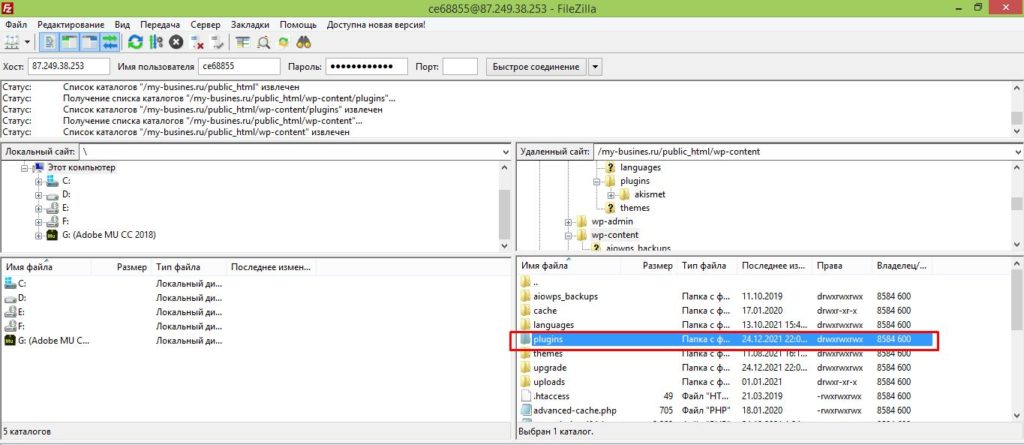Click the process queue toolbar icon
This screenshot has width=1024, height=445.
[x=155, y=42]
